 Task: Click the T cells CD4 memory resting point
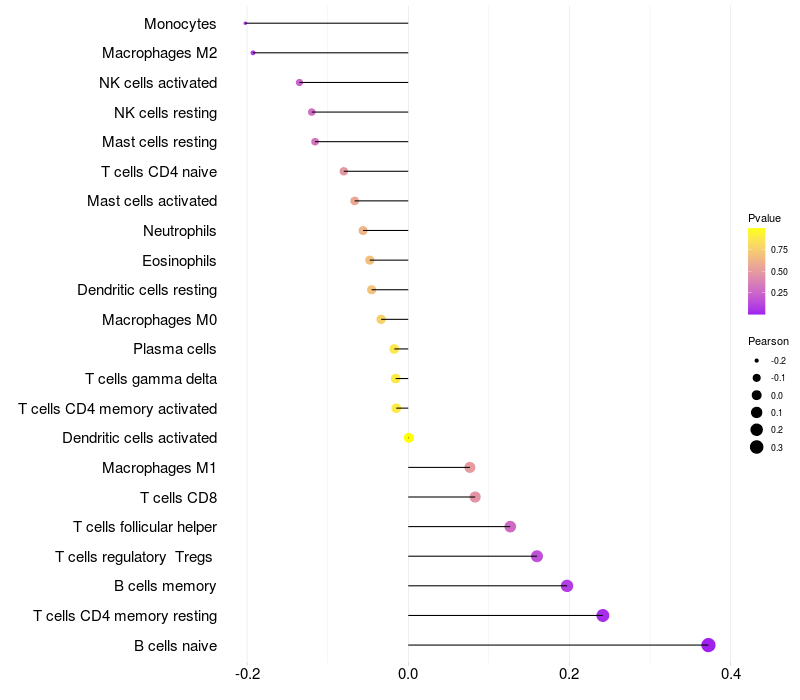coord(603,615)
